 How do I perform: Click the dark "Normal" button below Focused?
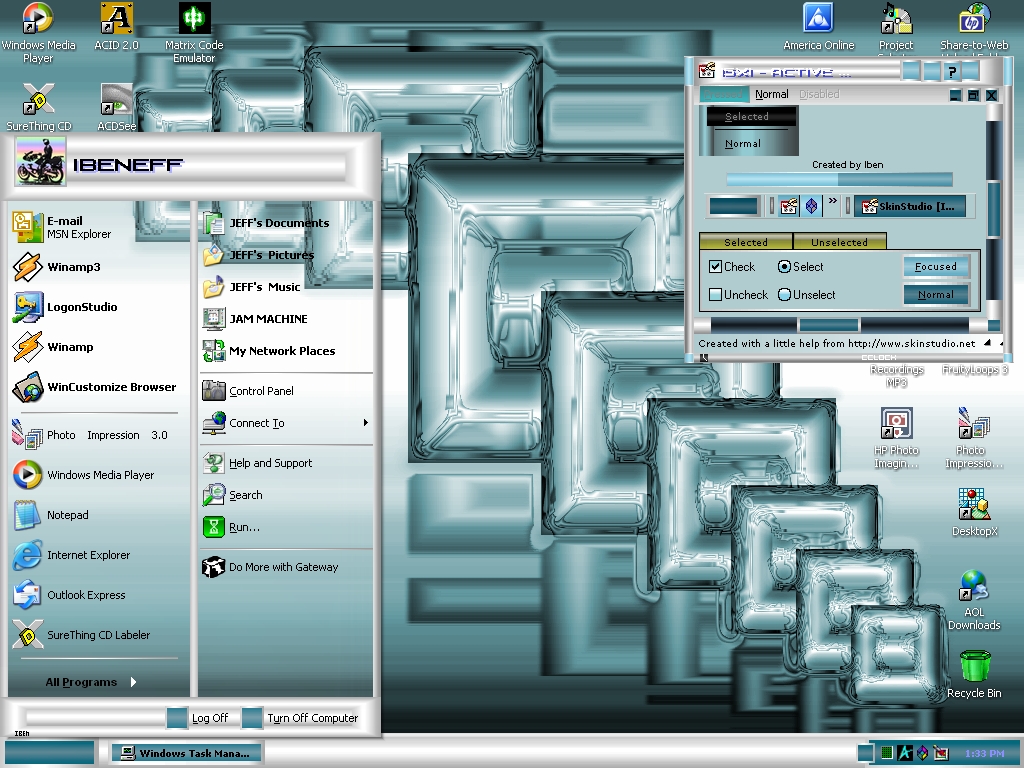coord(936,295)
